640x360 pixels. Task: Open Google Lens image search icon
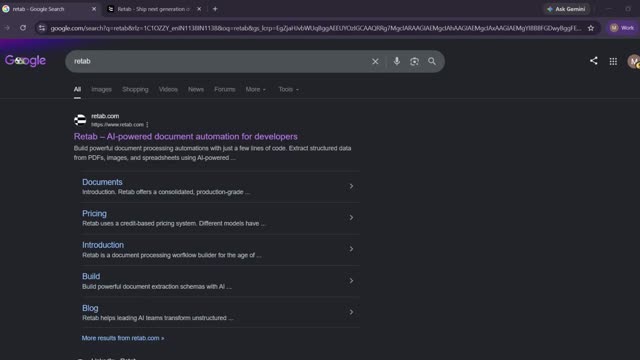(414, 62)
